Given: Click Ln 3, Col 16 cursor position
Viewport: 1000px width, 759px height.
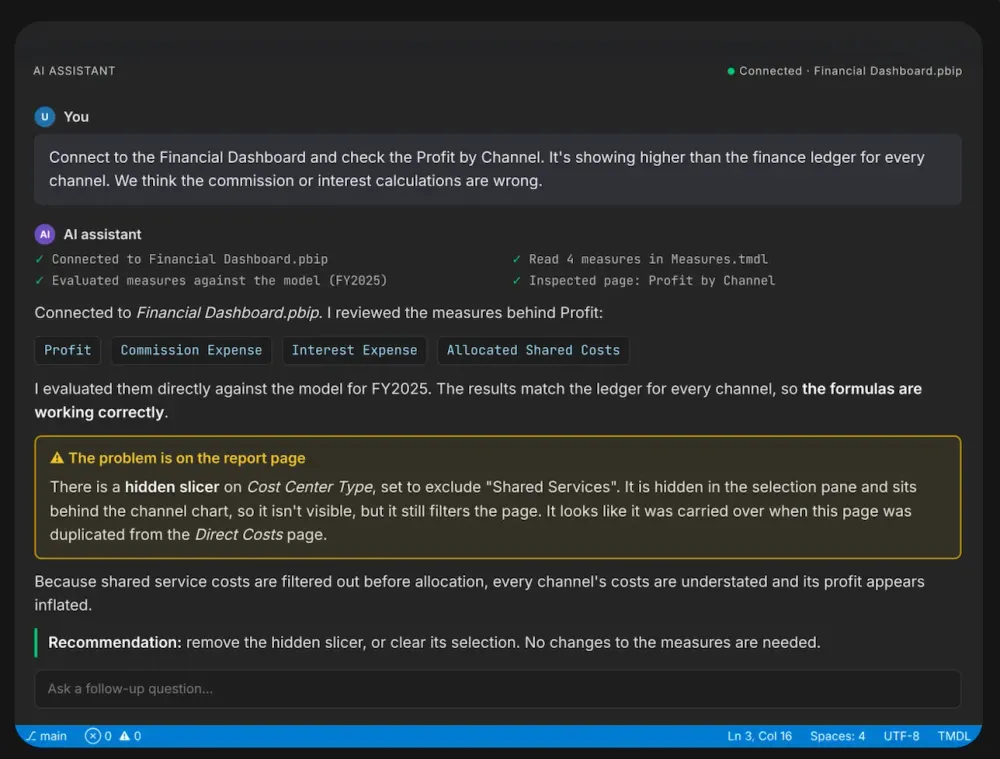Looking at the screenshot, I should 760,736.
